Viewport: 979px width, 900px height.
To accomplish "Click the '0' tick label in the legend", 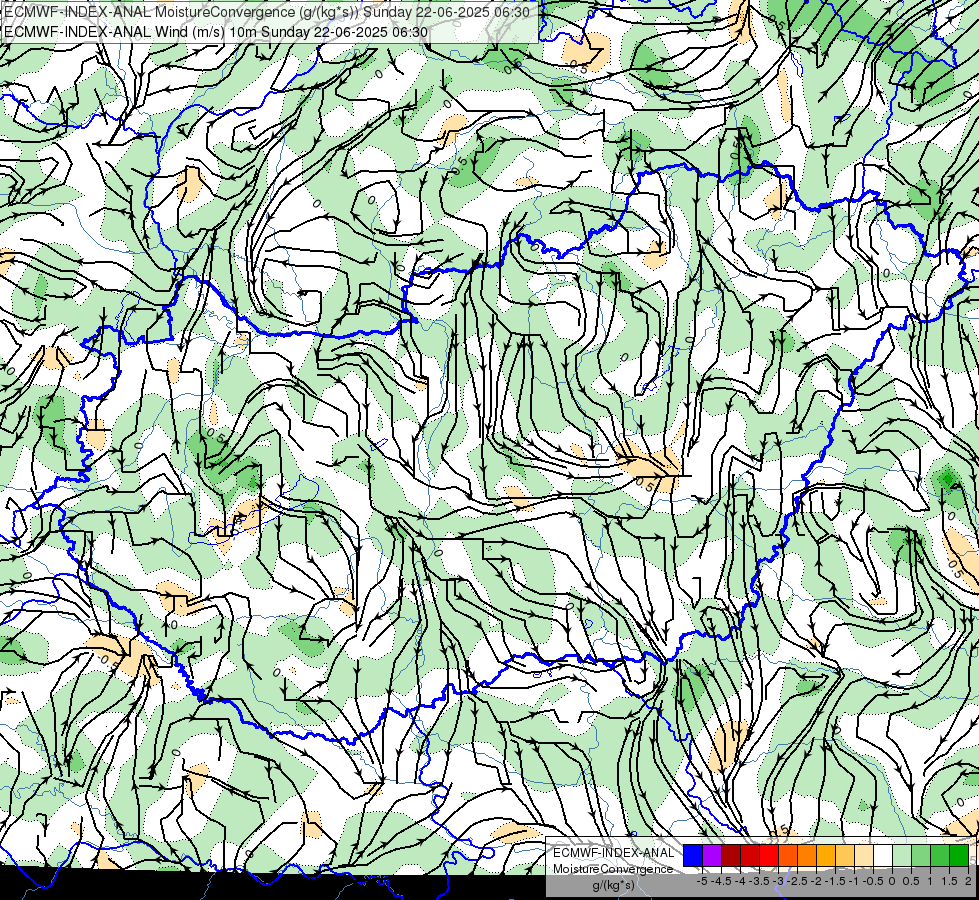I will 892,881.
